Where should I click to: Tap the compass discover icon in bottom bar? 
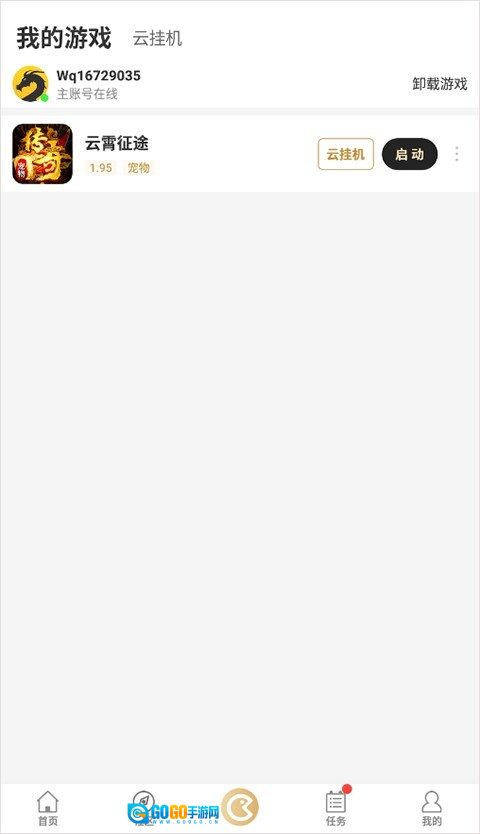point(143,802)
